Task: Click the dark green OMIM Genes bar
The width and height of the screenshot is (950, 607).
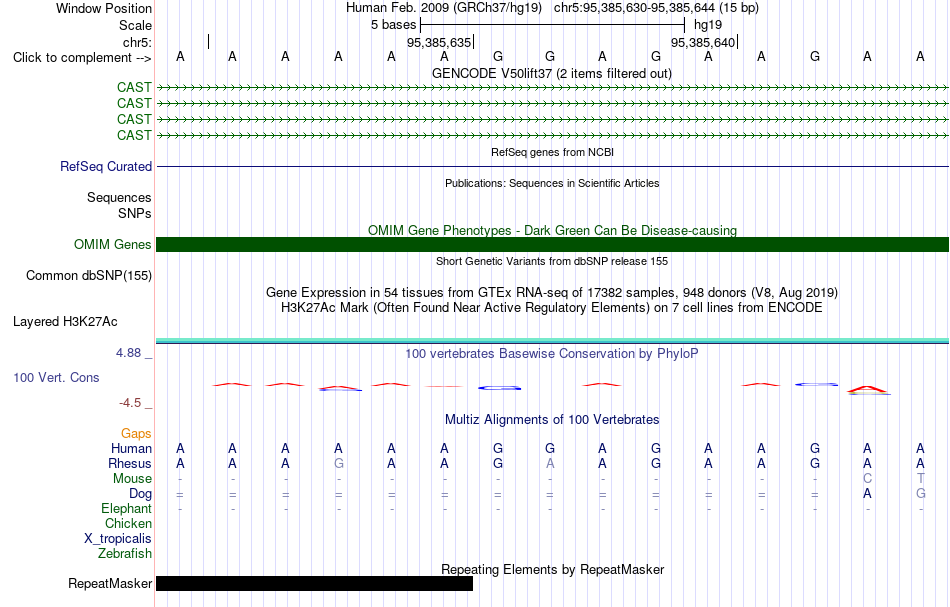Action: click(x=553, y=245)
